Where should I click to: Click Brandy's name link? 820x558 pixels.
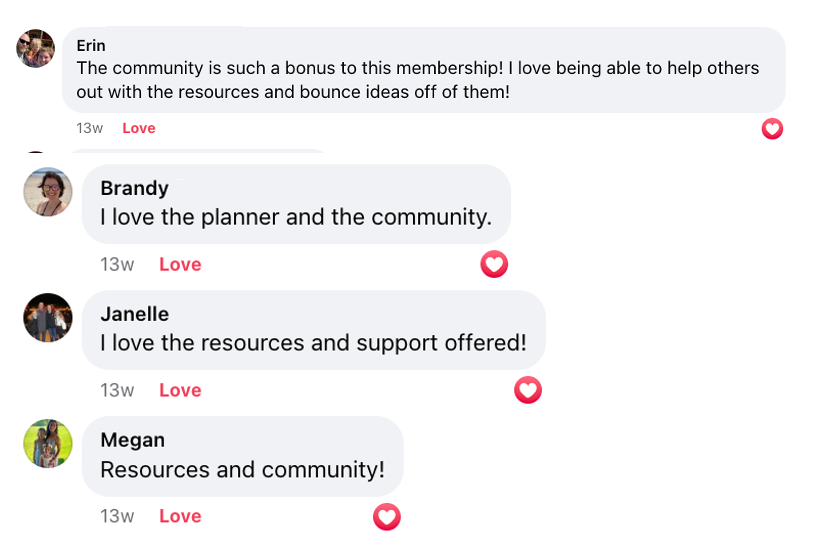134,188
